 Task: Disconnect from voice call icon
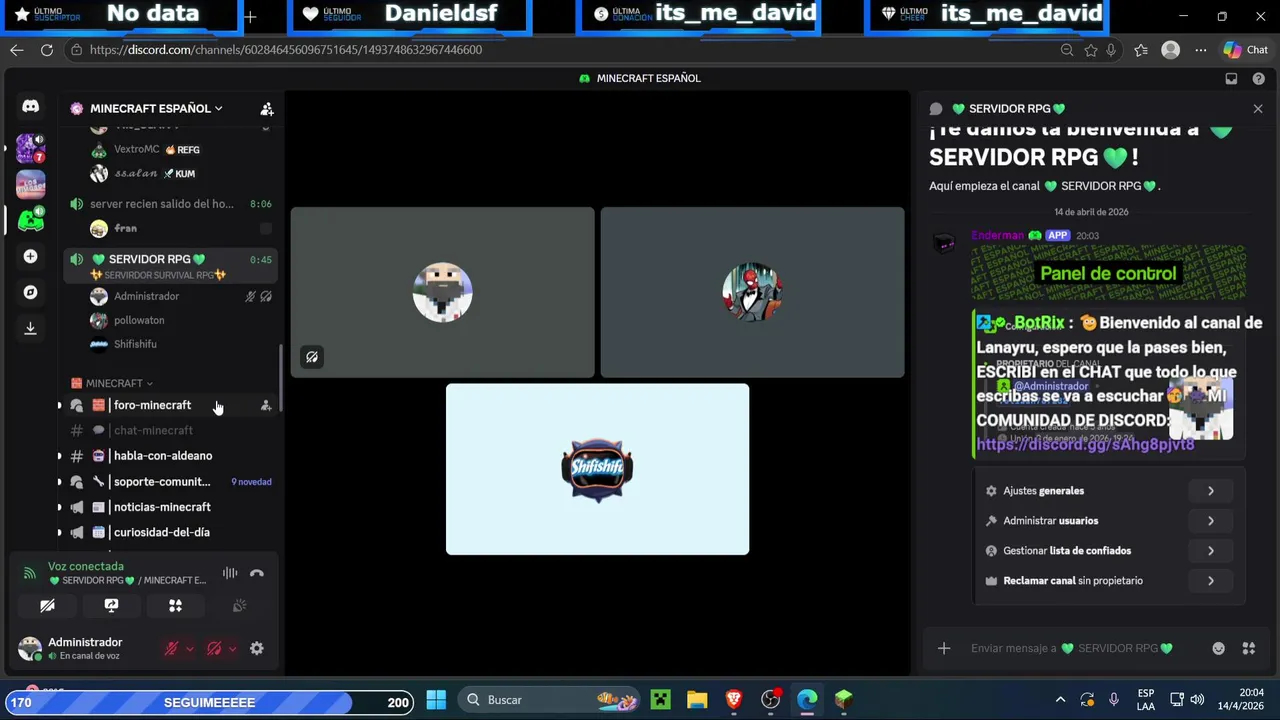257,574
